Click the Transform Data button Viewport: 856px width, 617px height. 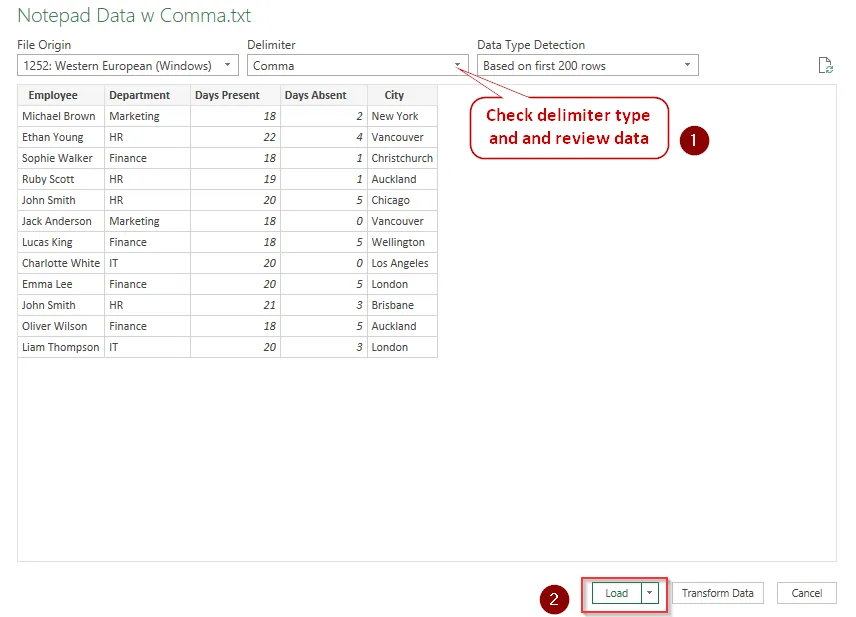pos(717,593)
